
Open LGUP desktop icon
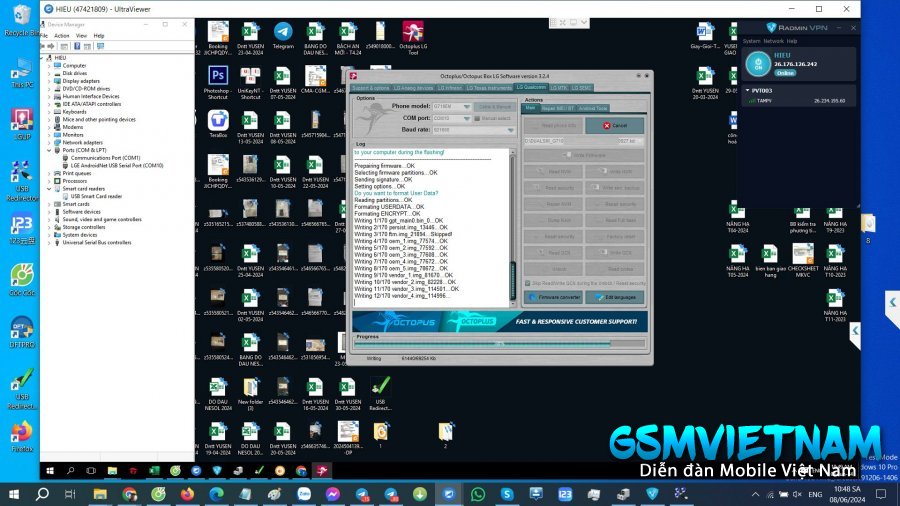22,124
